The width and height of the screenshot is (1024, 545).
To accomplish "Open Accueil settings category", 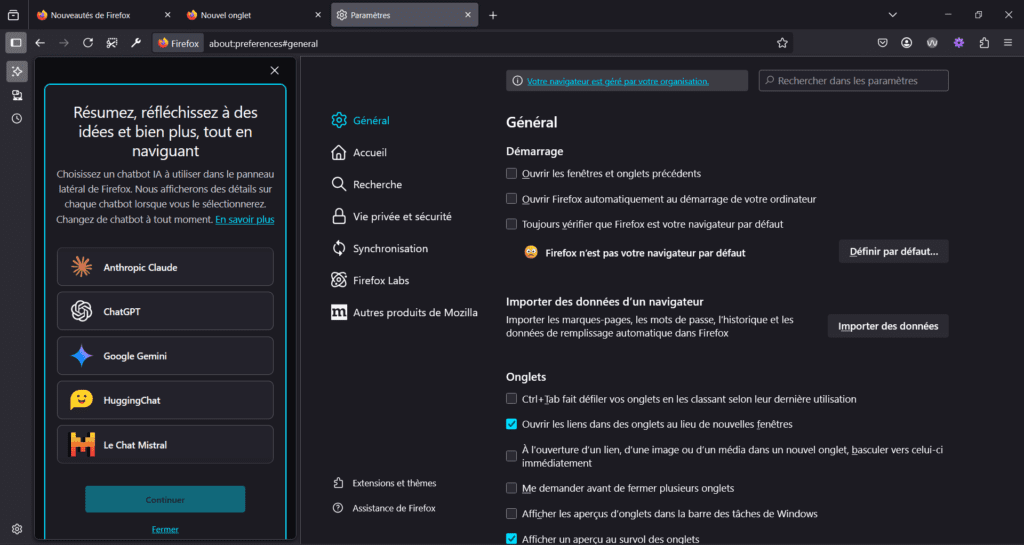I will (x=359, y=152).
